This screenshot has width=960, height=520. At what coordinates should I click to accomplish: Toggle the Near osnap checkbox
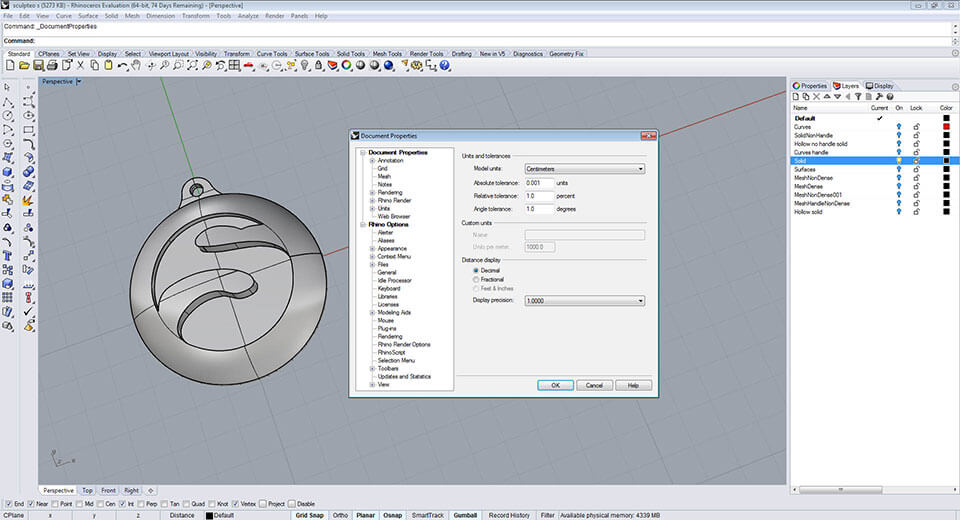(x=31, y=503)
